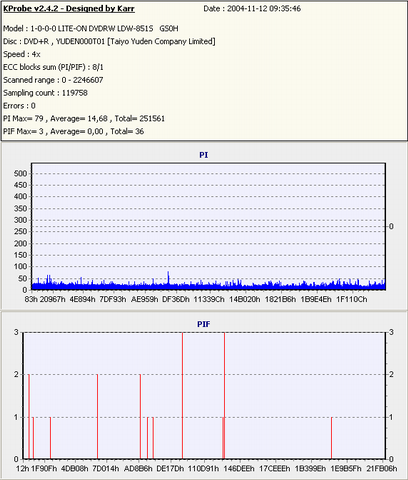
Task: Click the PIF bar near AD8B6h at 2
Action: [140, 417]
